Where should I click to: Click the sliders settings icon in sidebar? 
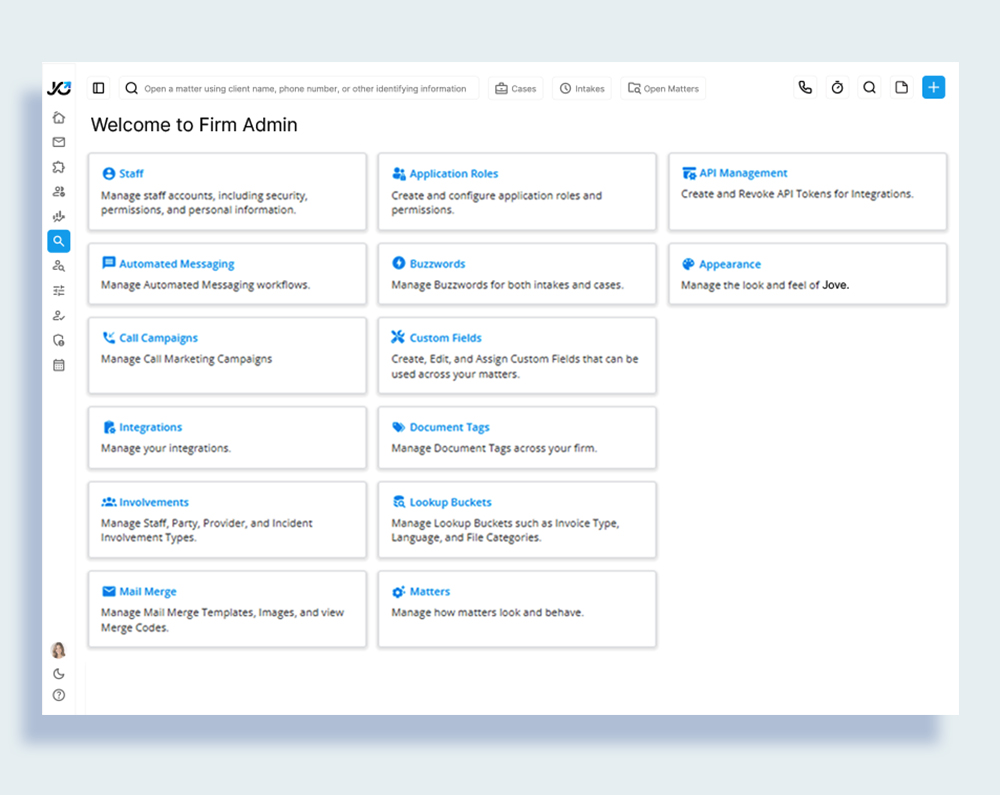[59, 291]
